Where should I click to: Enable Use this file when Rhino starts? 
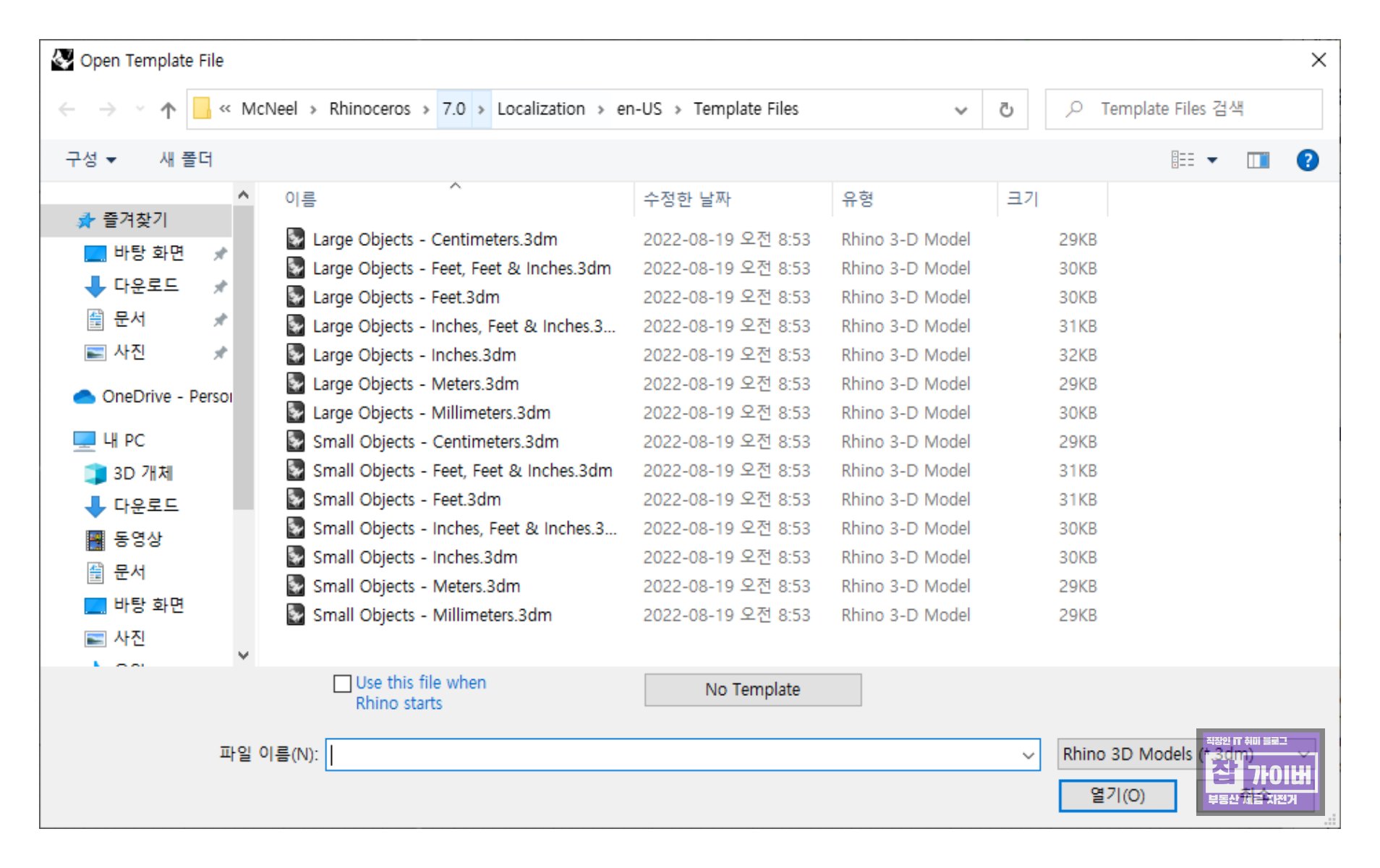tap(342, 684)
